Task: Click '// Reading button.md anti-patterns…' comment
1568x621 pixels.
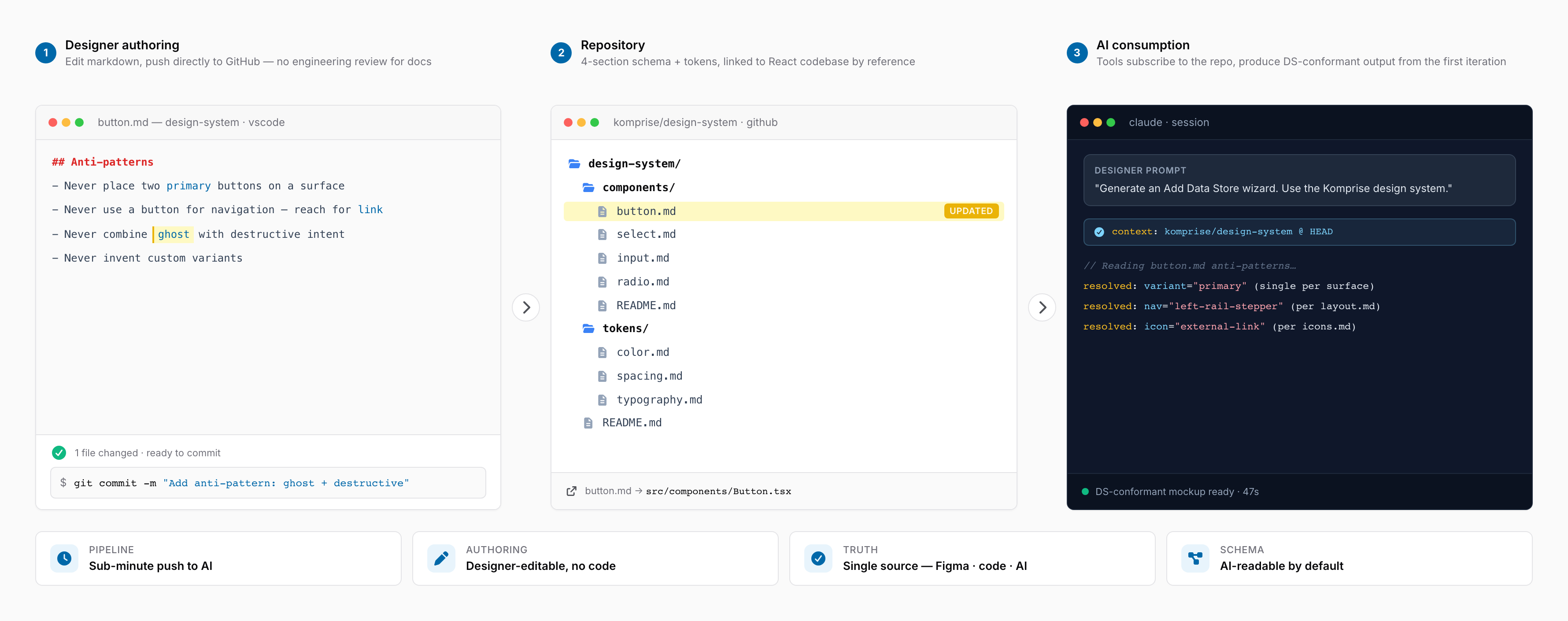Action: point(1189,266)
